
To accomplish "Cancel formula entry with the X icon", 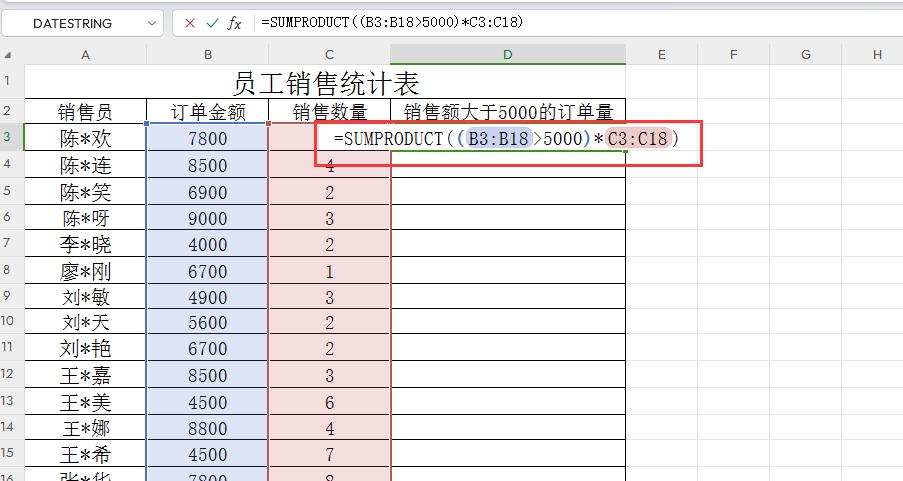I will coord(189,23).
